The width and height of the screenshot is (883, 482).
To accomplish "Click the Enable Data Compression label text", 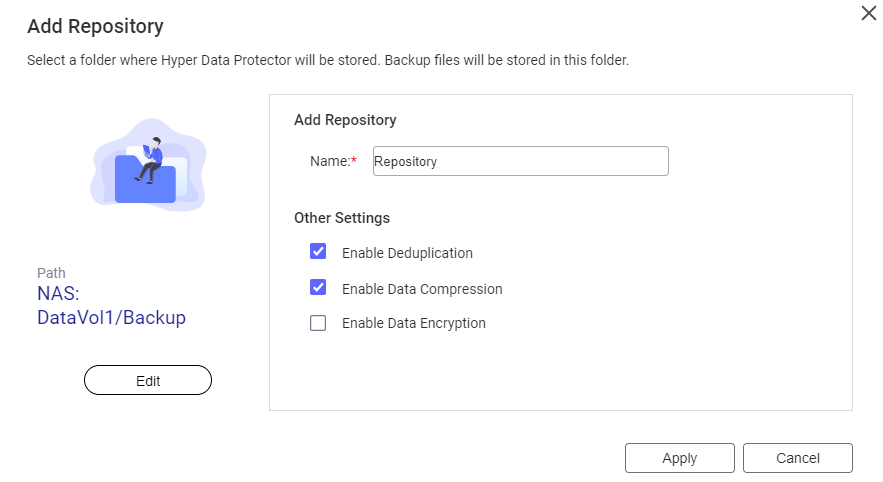I will (422, 289).
